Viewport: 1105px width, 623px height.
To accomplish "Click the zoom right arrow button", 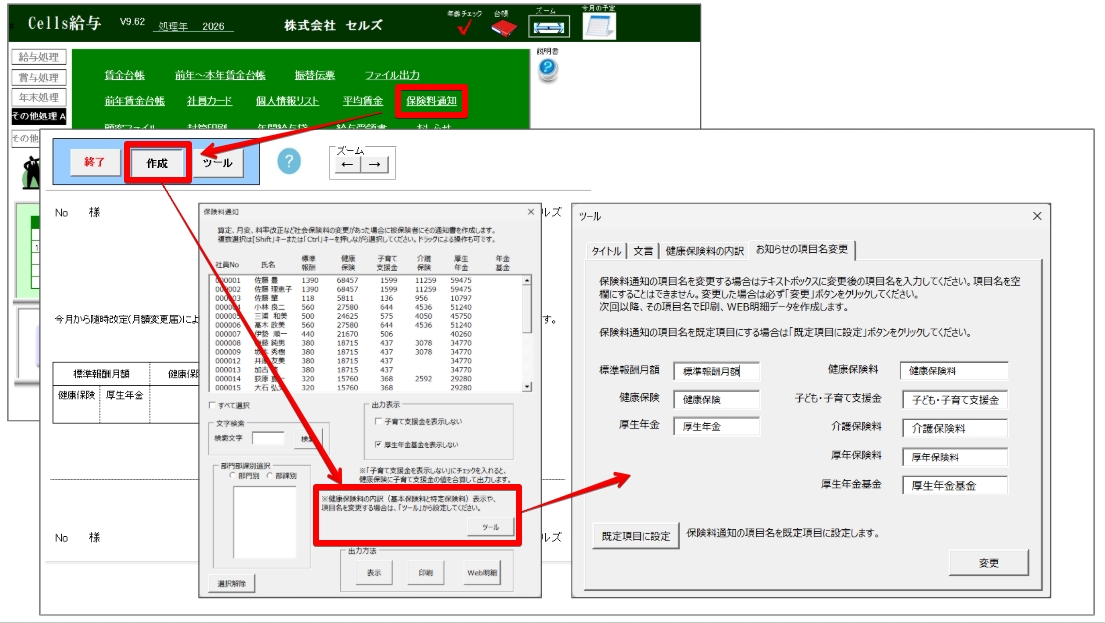I will 375,164.
